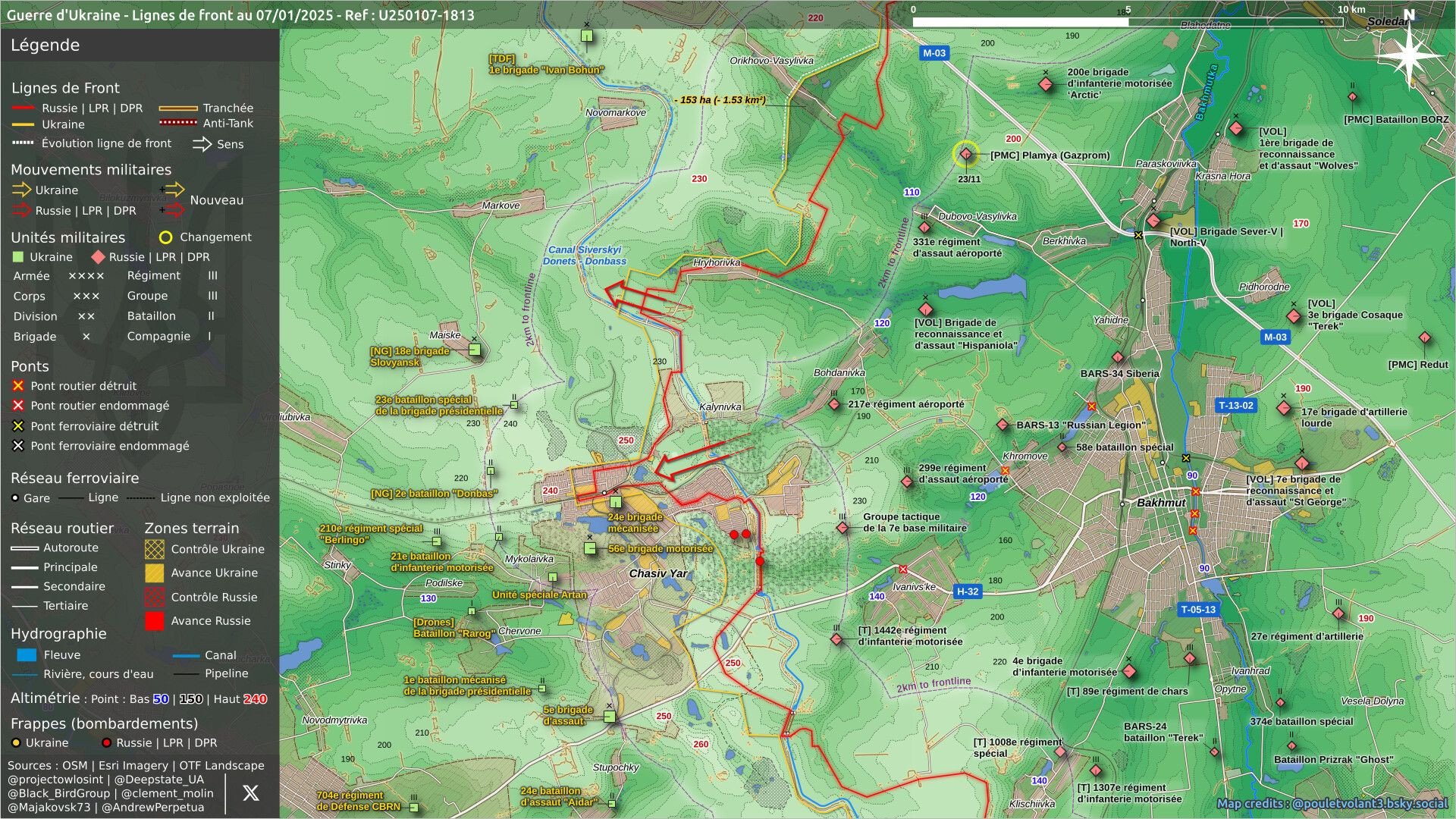1456x819 pixels.
Task: Click the 10 km scale bar
Action: (1128, 22)
